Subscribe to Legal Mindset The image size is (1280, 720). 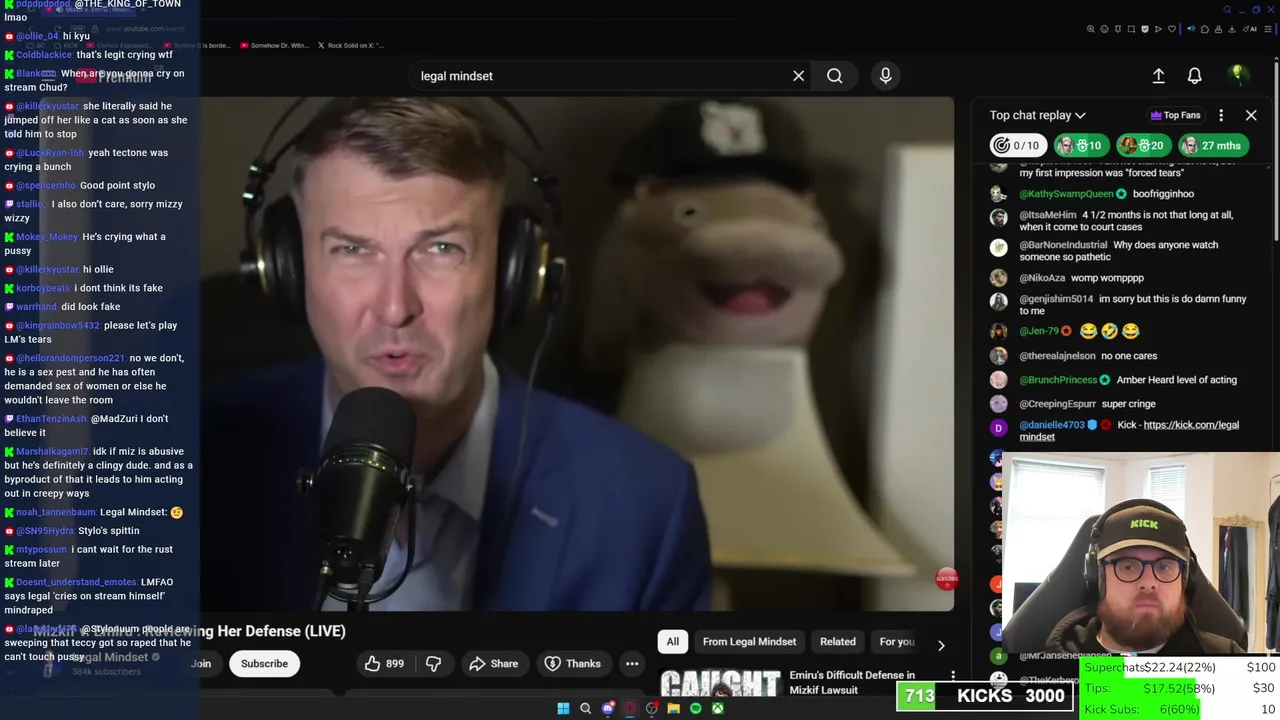(264, 664)
